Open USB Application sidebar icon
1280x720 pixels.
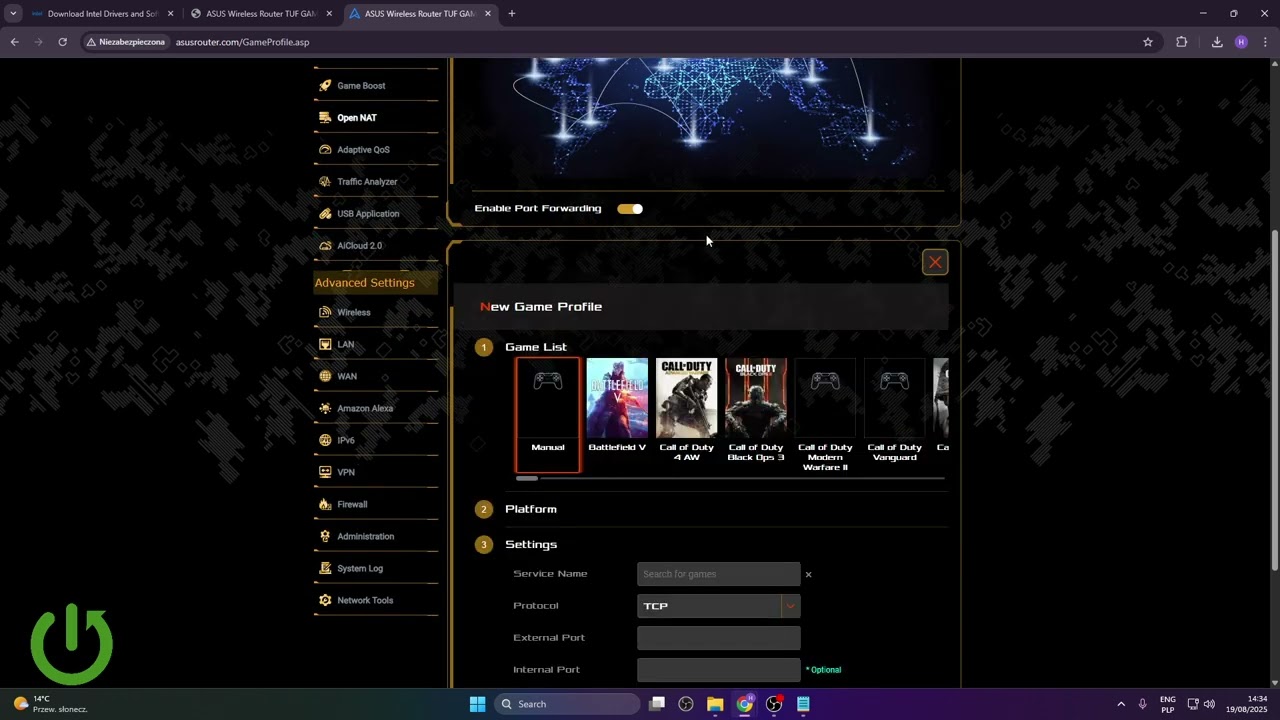click(325, 214)
